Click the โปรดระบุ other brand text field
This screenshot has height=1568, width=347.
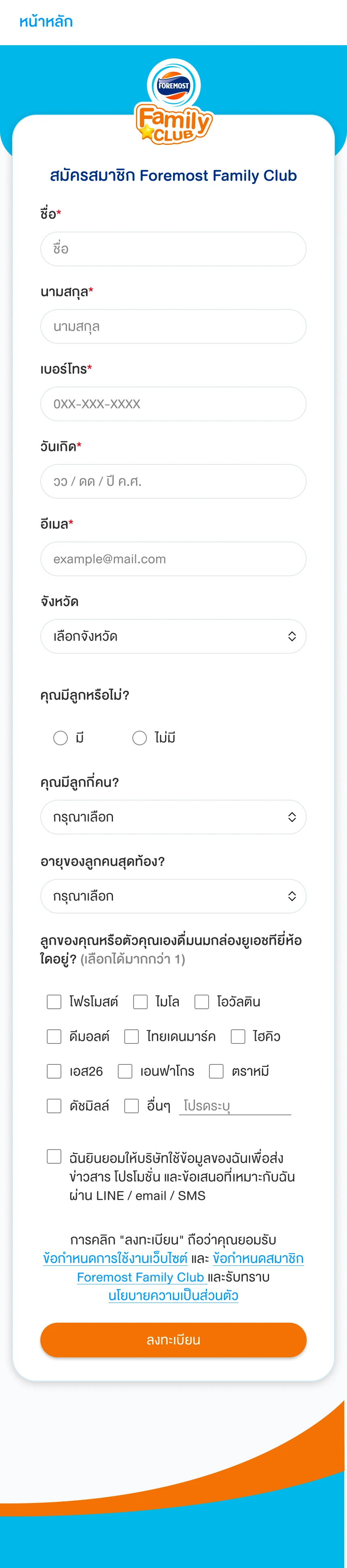pos(235,1106)
